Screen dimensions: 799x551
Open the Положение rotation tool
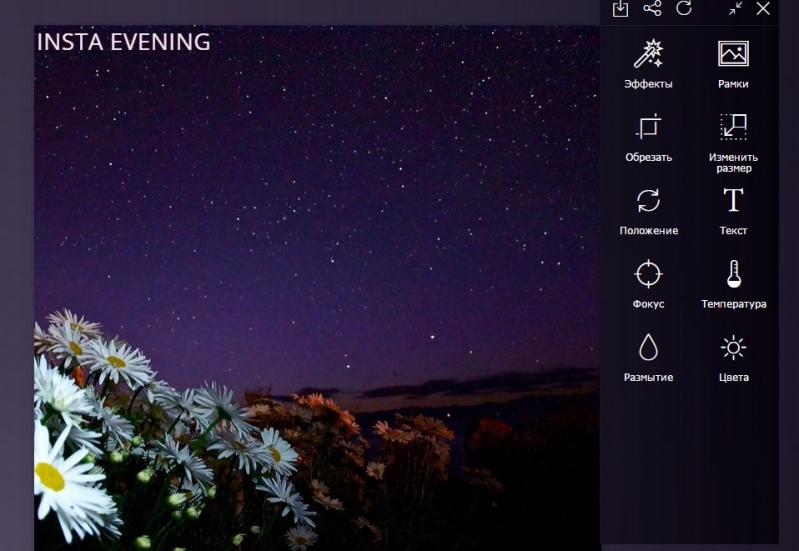(648, 212)
